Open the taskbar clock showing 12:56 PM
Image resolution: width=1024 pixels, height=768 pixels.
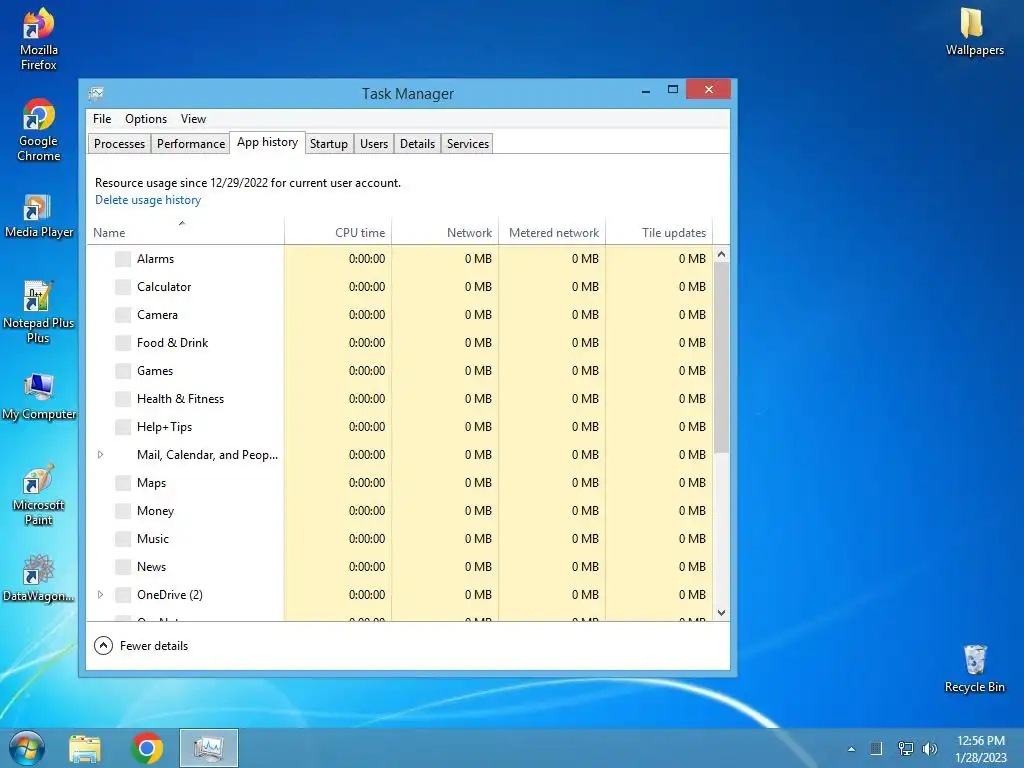(x=980, y=748)
